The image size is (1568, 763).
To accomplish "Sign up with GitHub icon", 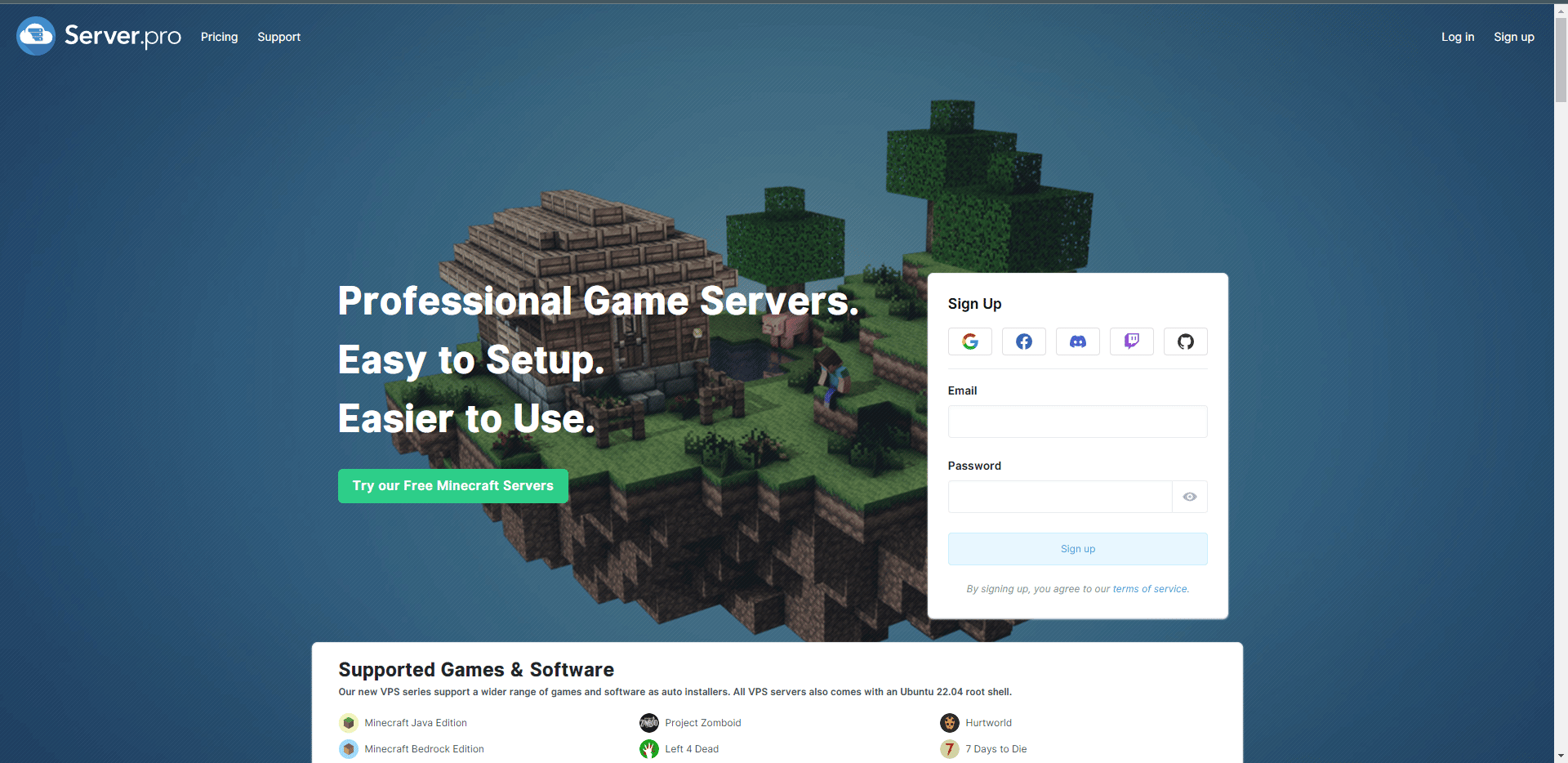I will click(1186, 341).
